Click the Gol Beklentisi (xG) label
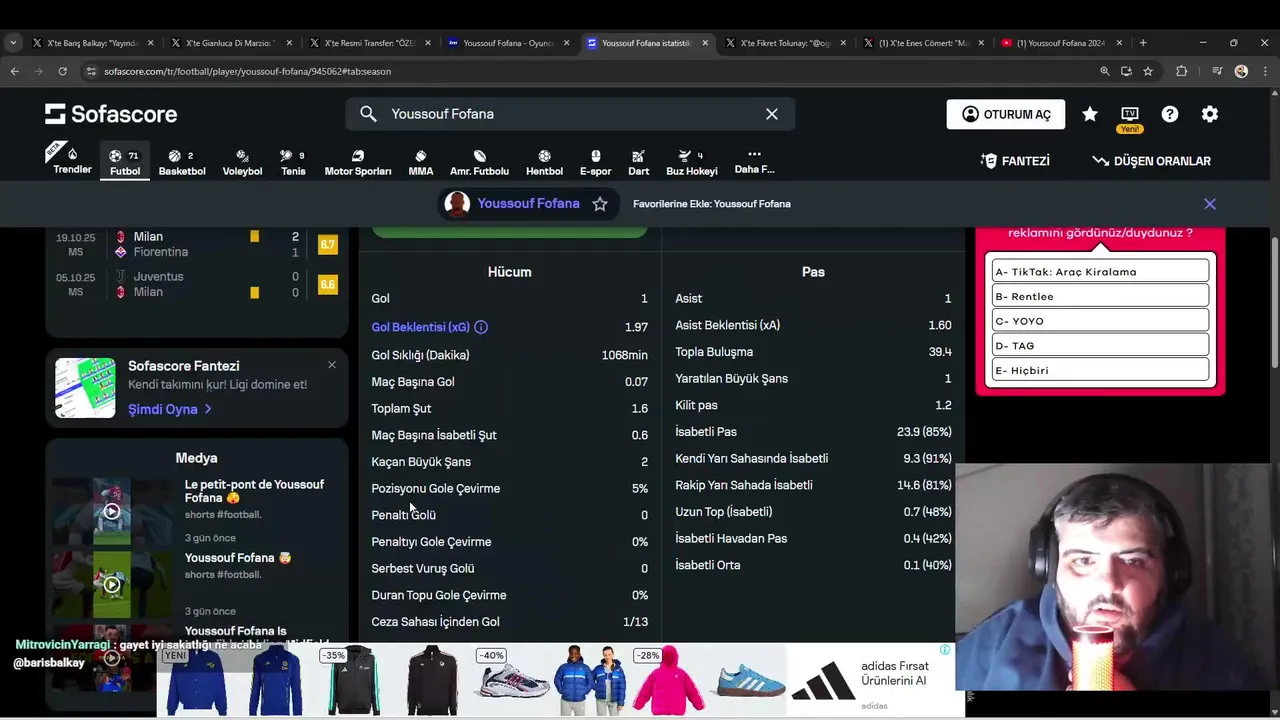 coord(420,327)
